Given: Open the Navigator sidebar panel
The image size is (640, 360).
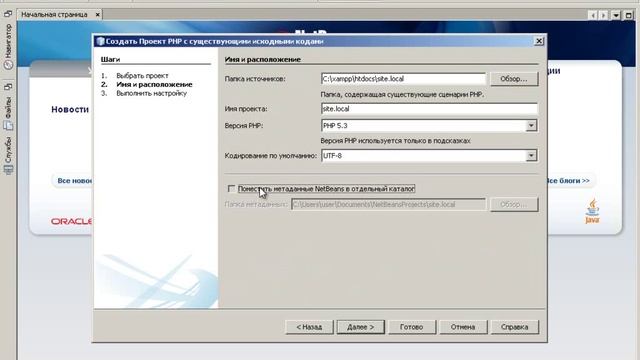Looking at the screenshot, I should pyautogui.click(x=8, y=47).
